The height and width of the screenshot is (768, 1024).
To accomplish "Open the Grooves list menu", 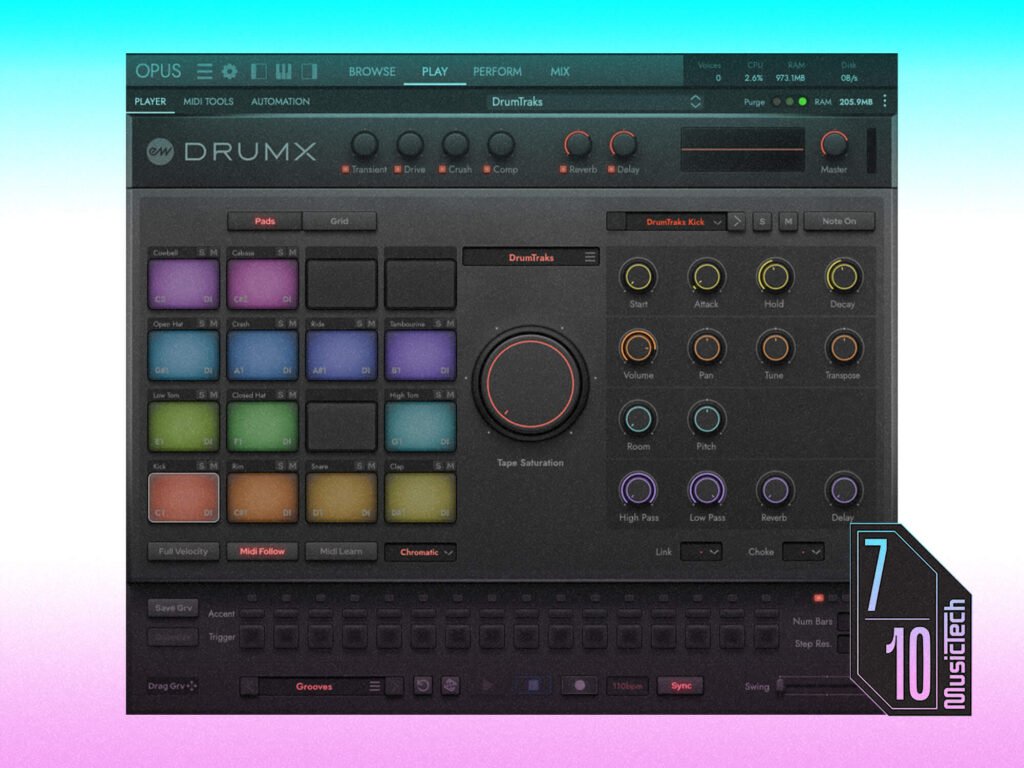I will pos(375,686).
